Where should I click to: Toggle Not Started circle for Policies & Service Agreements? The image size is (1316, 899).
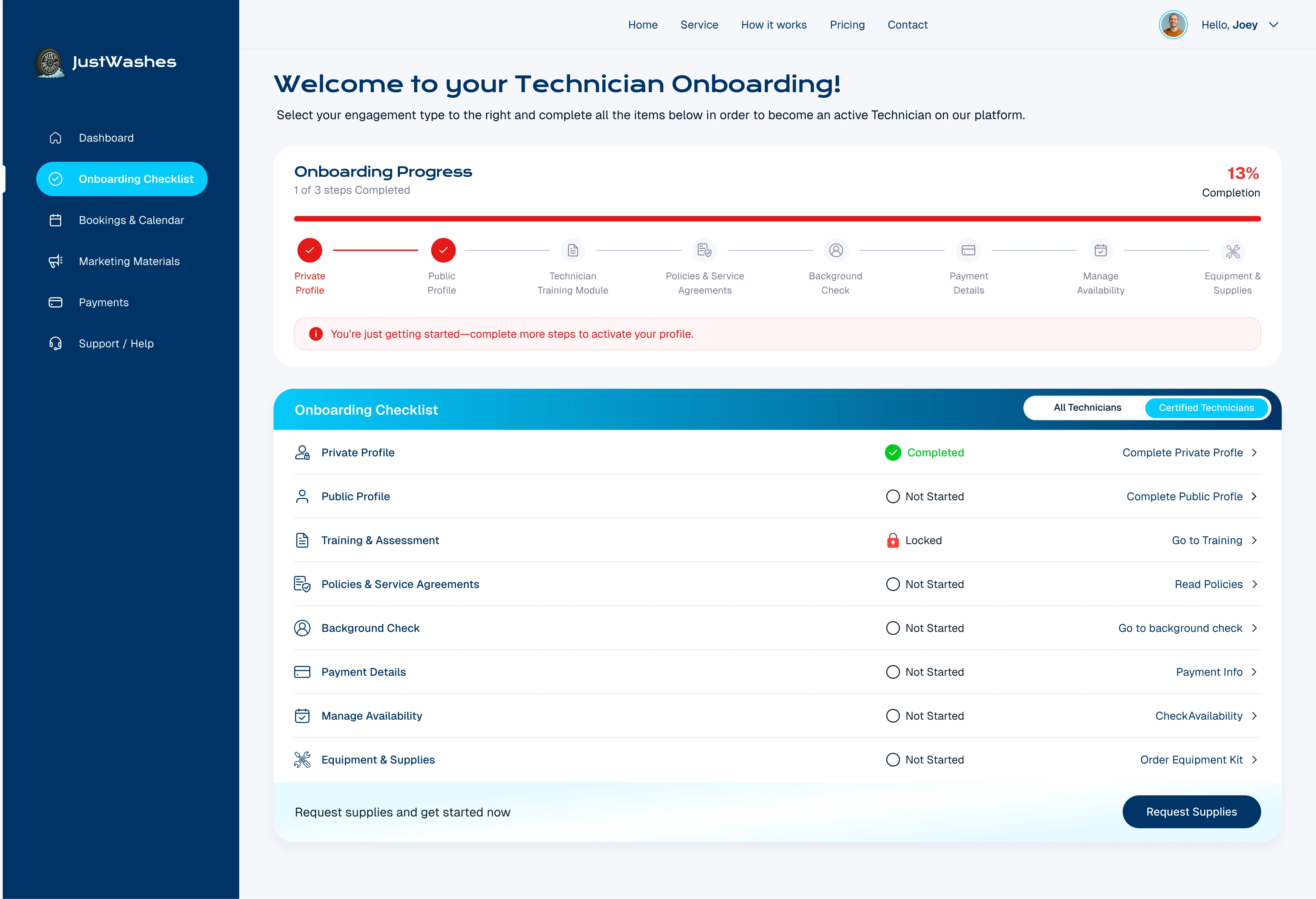click(x=893, y=584)
